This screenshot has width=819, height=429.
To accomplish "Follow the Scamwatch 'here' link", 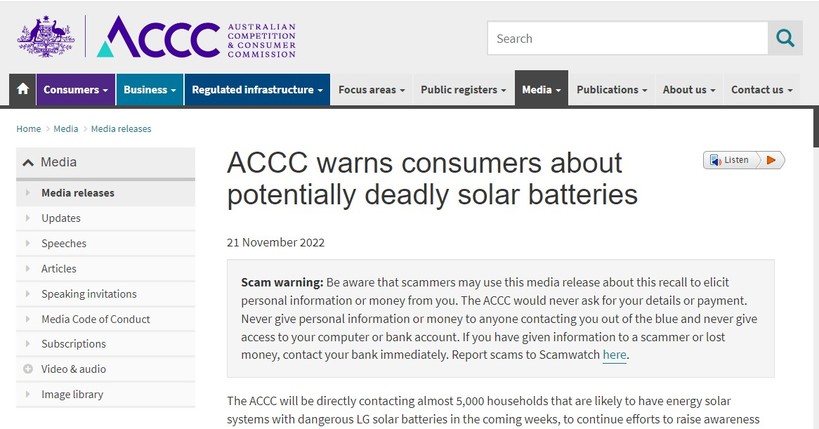I will 614,354.
